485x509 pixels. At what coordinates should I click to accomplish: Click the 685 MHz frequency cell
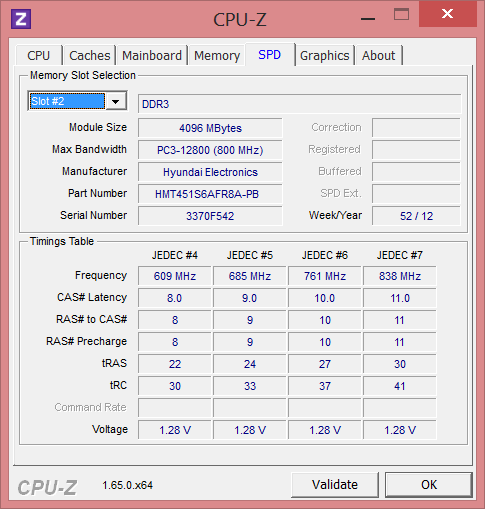point(250,276)
